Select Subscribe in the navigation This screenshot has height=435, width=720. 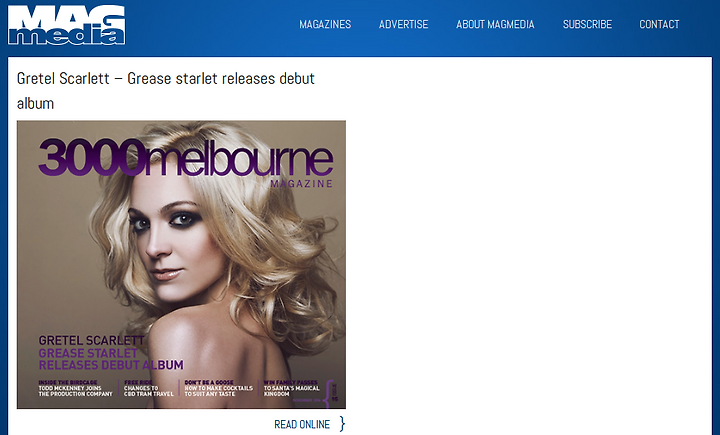point(587,24)
